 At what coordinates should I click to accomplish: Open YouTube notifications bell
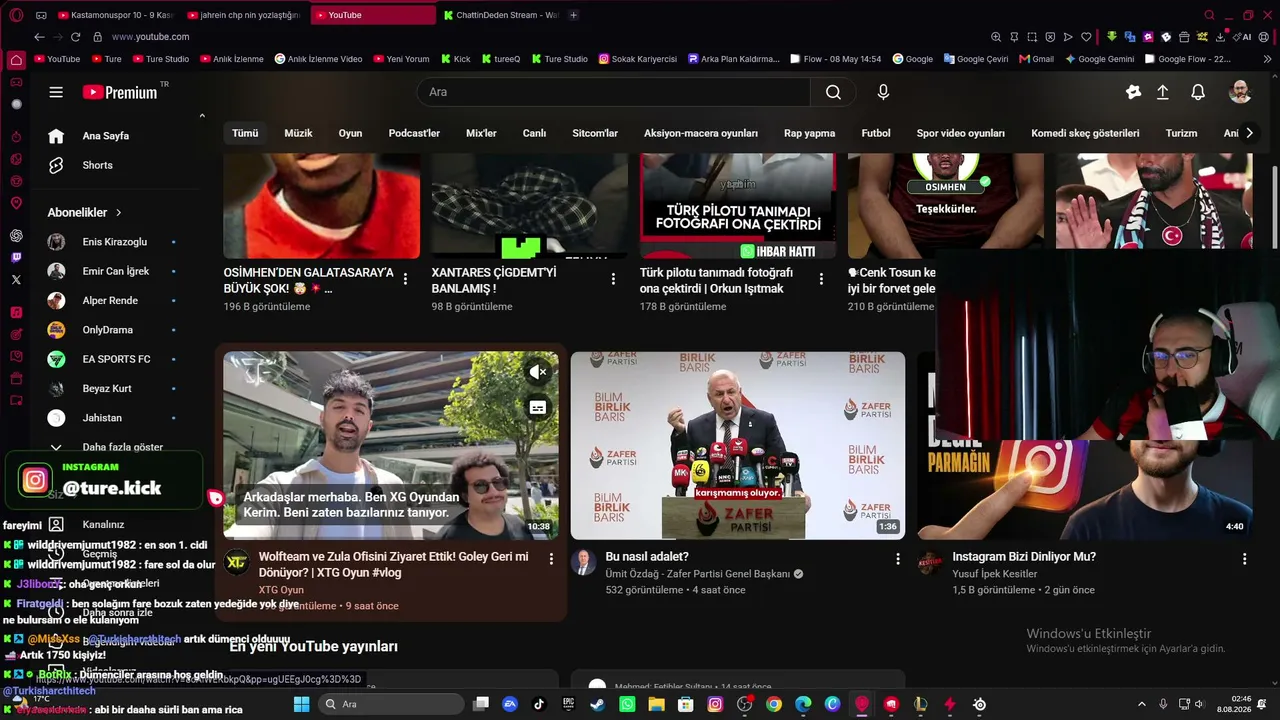(1198, 92)
